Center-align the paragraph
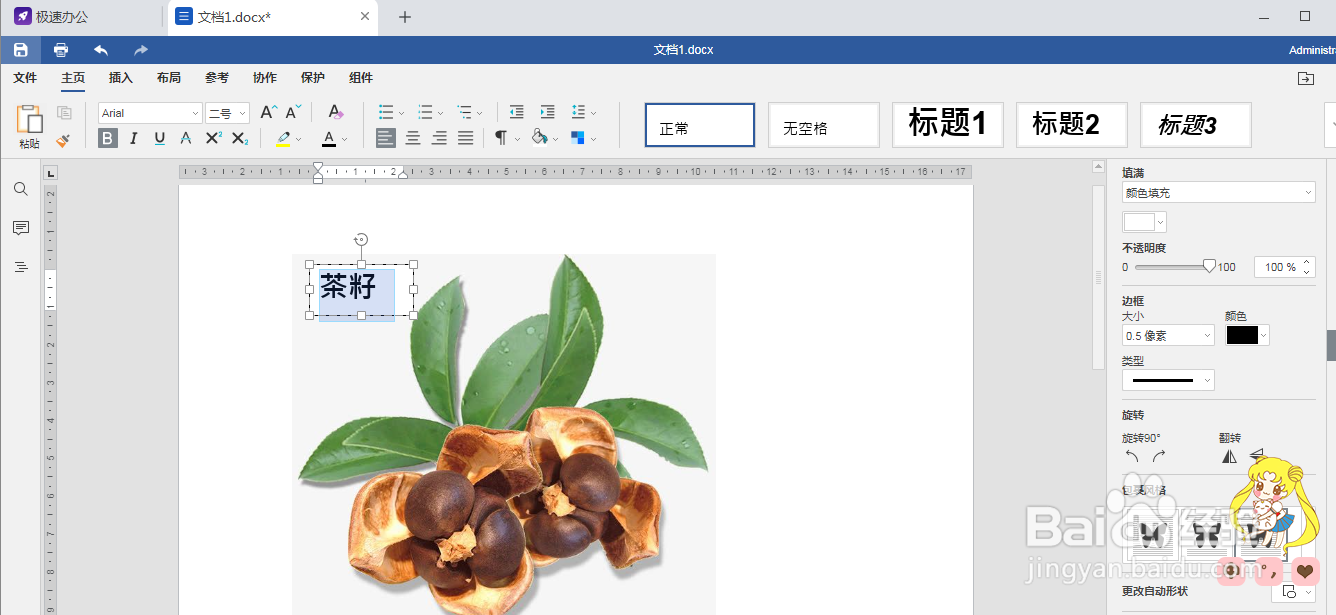The height and width of the screenshot is (615, 1336). (x=412, y=138)
